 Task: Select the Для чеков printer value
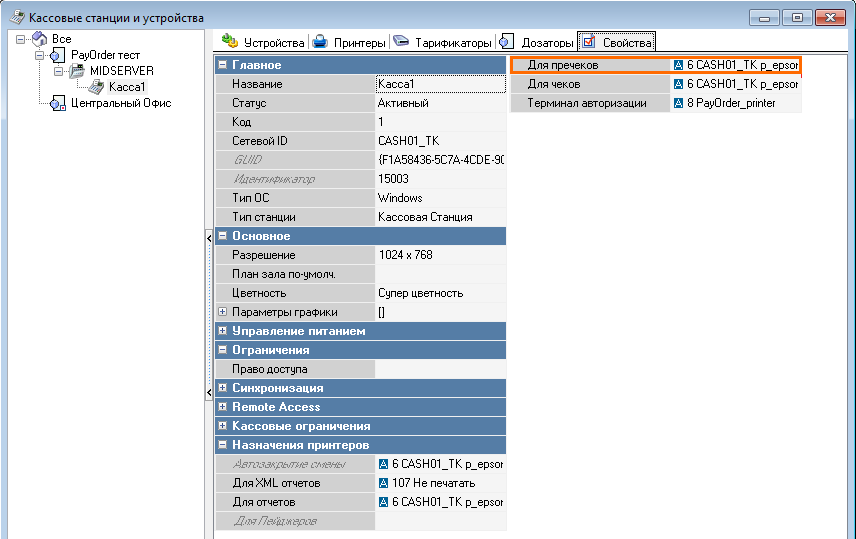736,84
